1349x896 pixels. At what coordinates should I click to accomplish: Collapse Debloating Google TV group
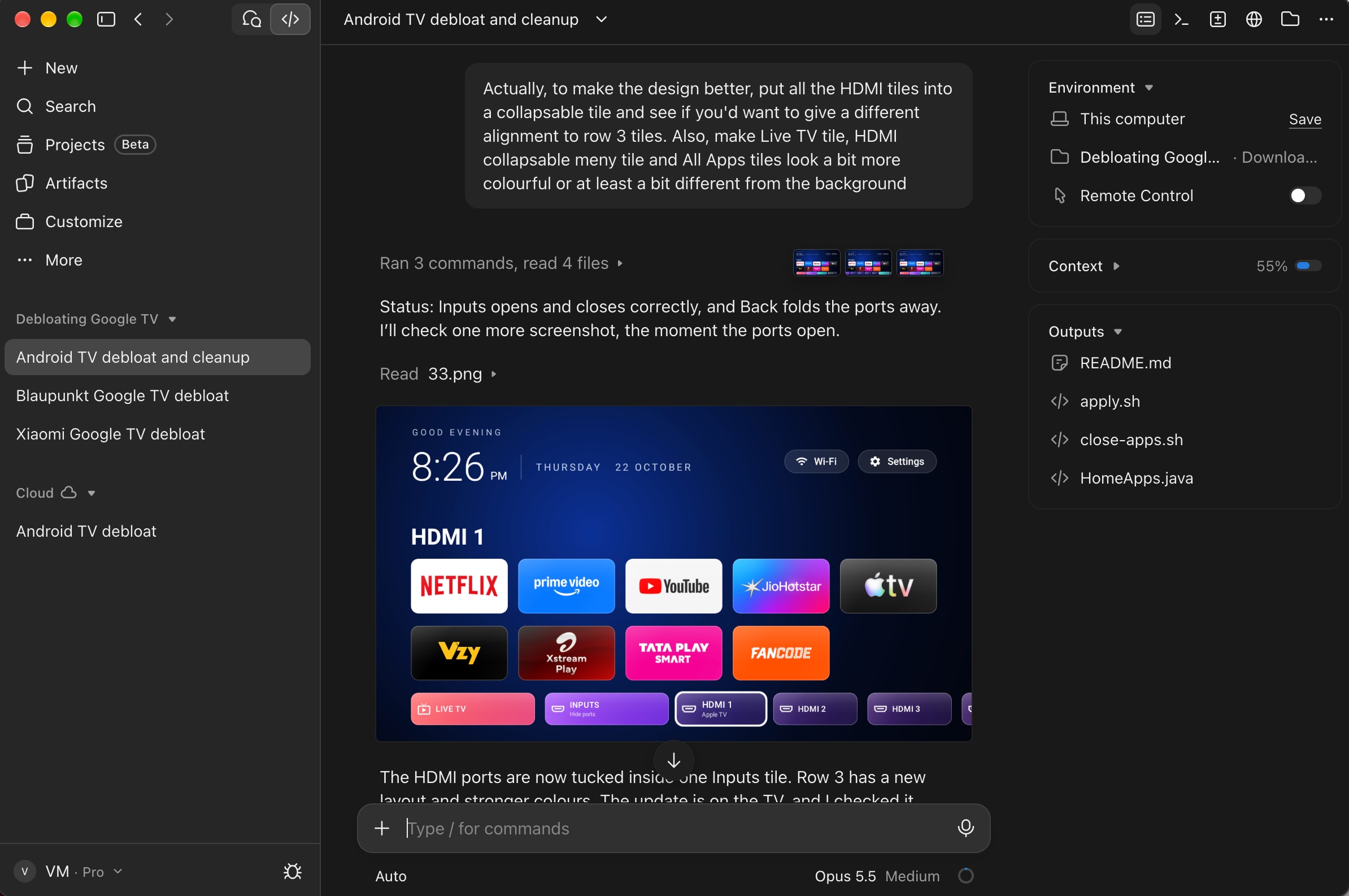(172, 319)
